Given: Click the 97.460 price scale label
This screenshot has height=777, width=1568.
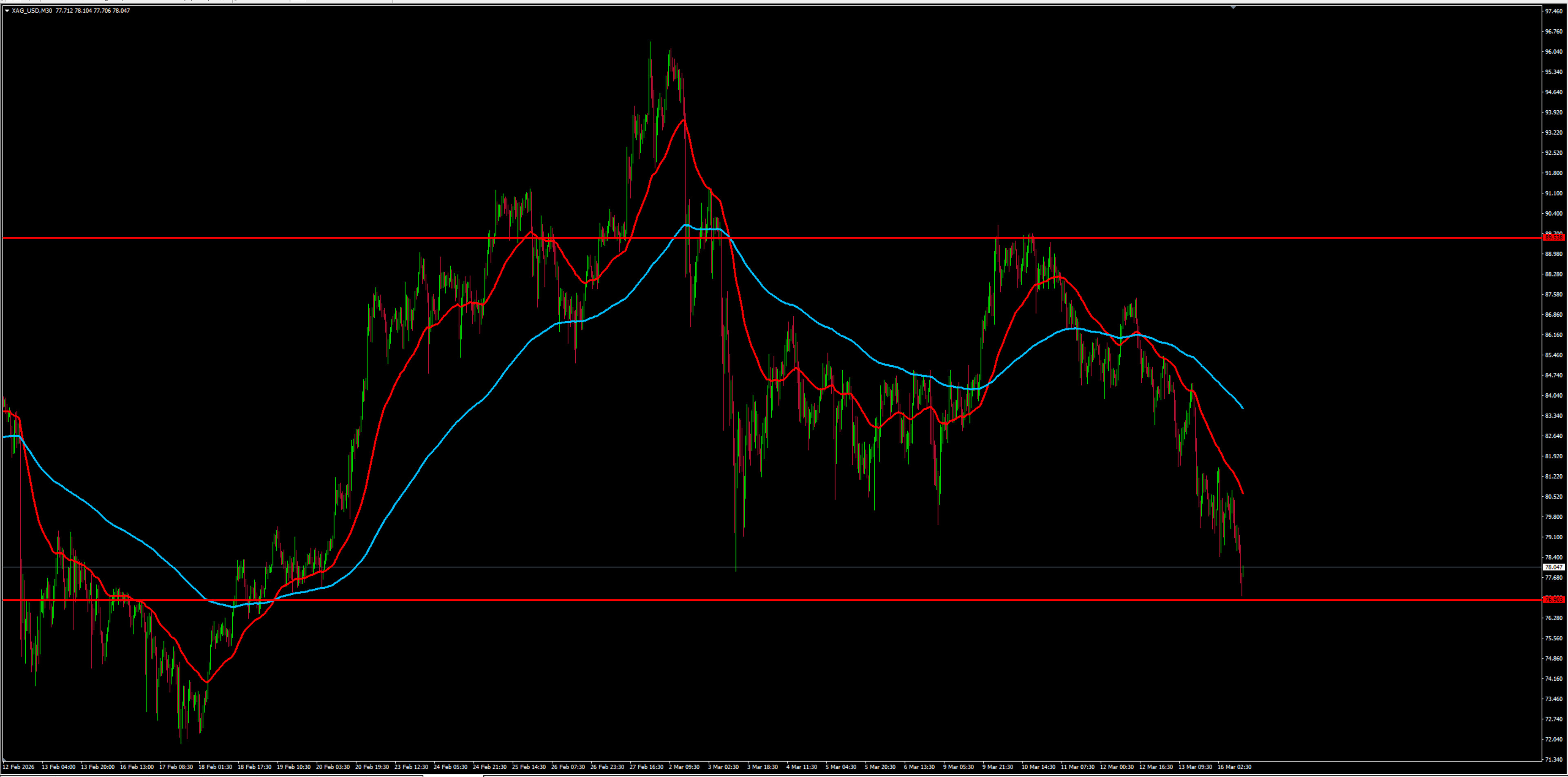Looking at the screenshot, I should coord(1554,11).
